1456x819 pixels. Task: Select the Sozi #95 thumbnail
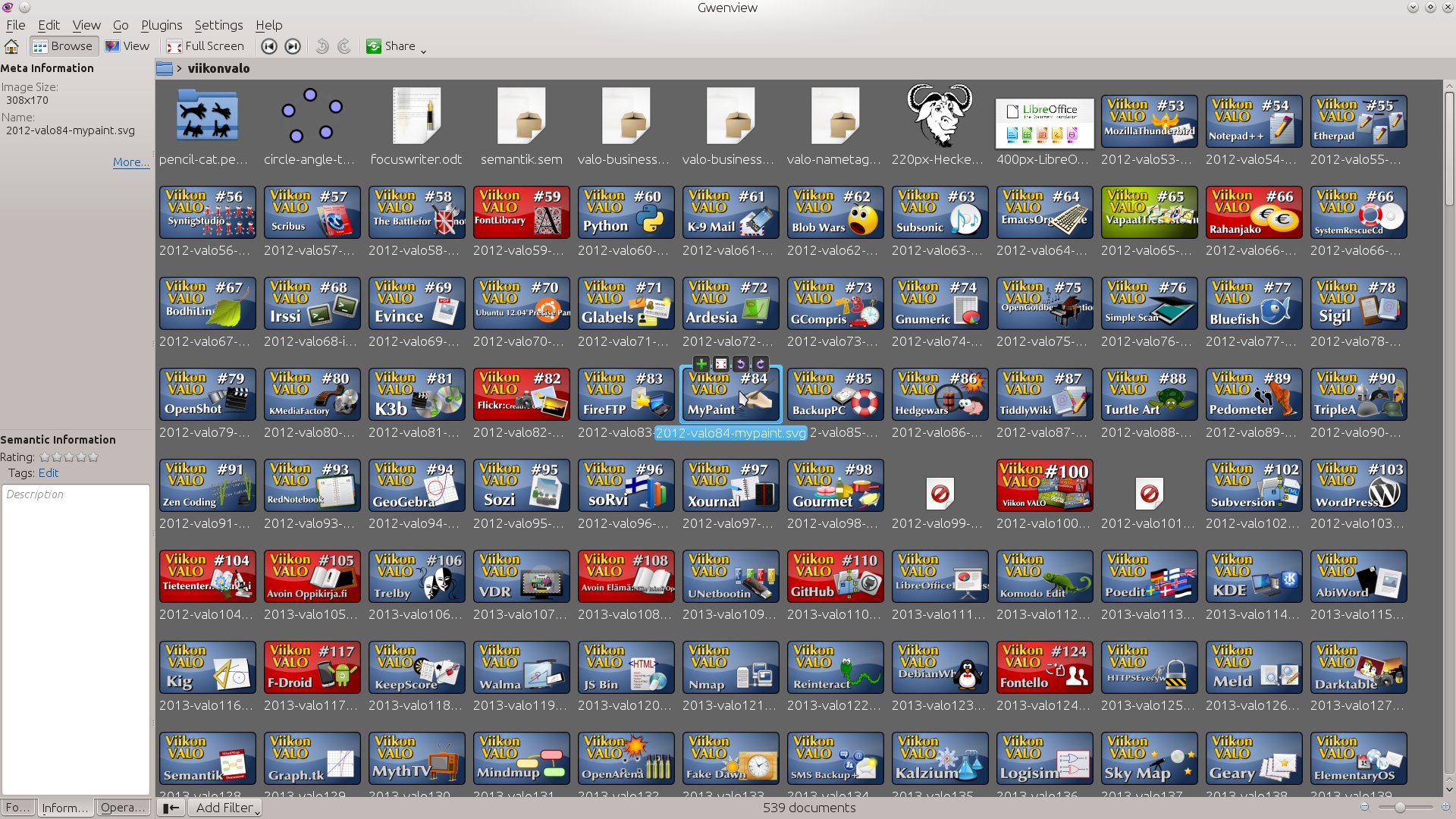pyautogui.click(x=521, y=485)
